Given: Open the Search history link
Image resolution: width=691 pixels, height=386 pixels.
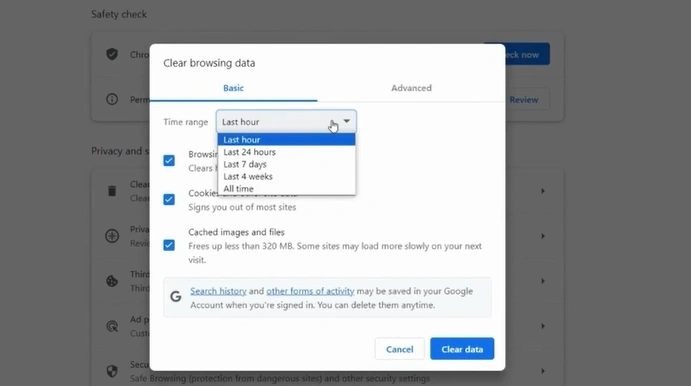Looking at the screenshot, I should pyautogui.click(x=218, y=291).
